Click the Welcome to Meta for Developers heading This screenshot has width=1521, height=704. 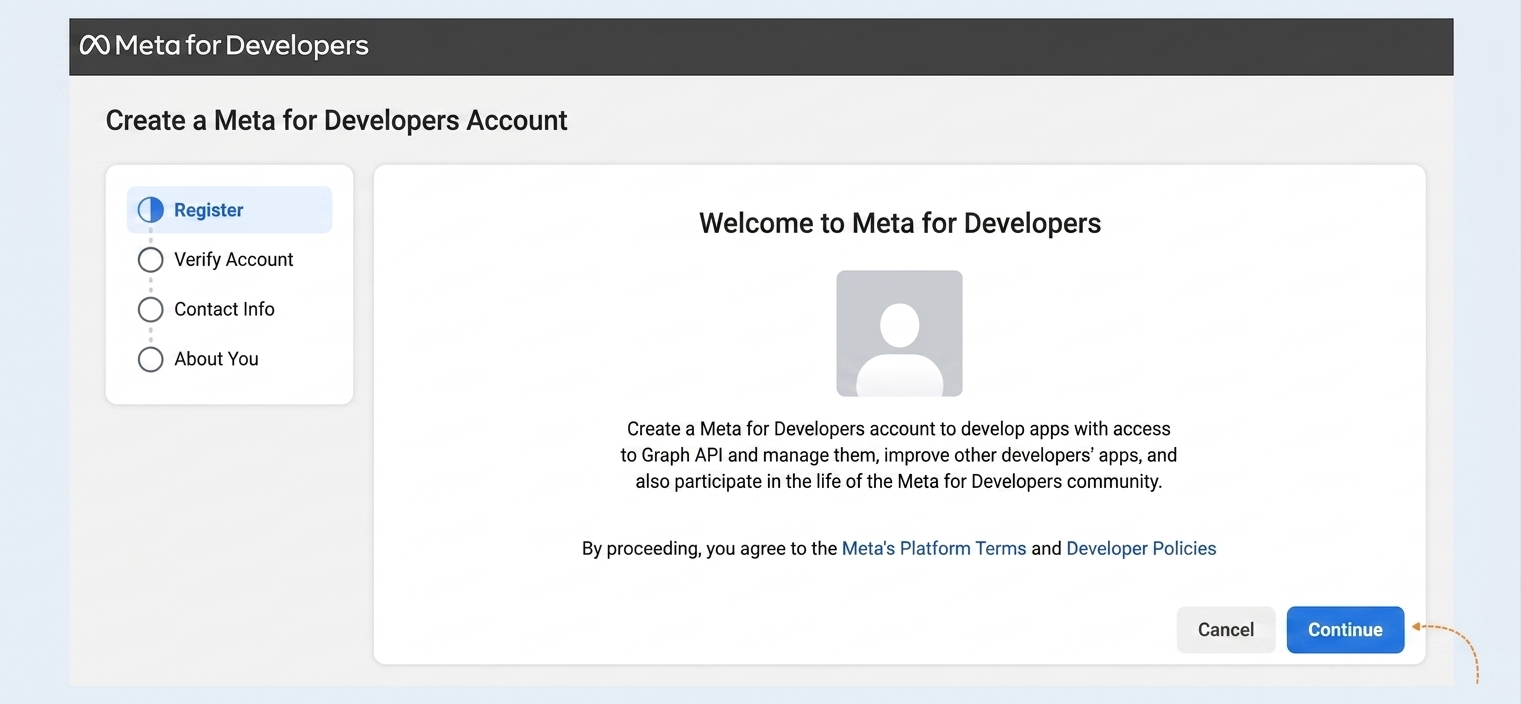pyautogui.click(x=900, y=222)
